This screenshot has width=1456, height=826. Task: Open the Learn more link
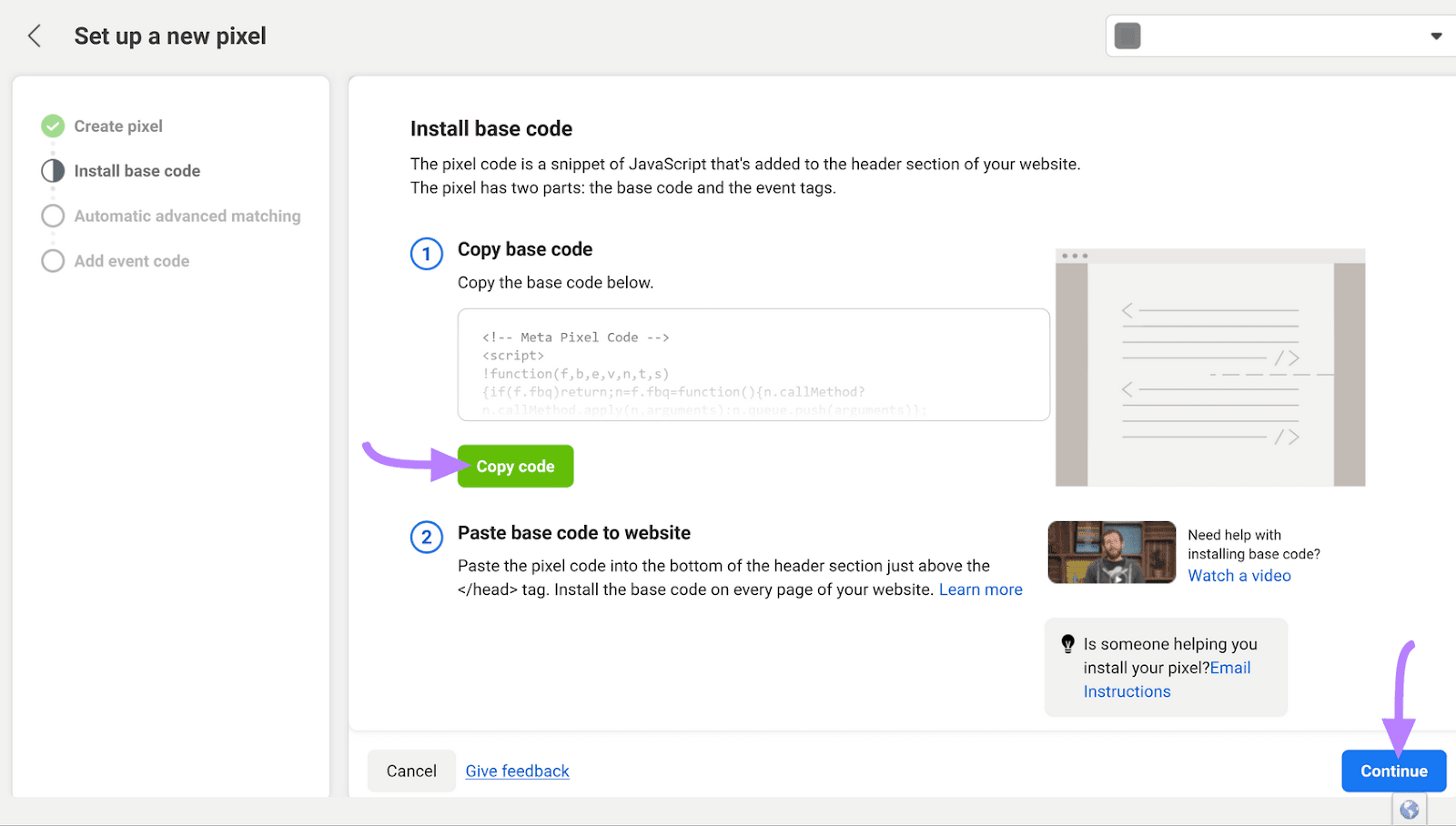pyautogui.click(x=980, y=589)
